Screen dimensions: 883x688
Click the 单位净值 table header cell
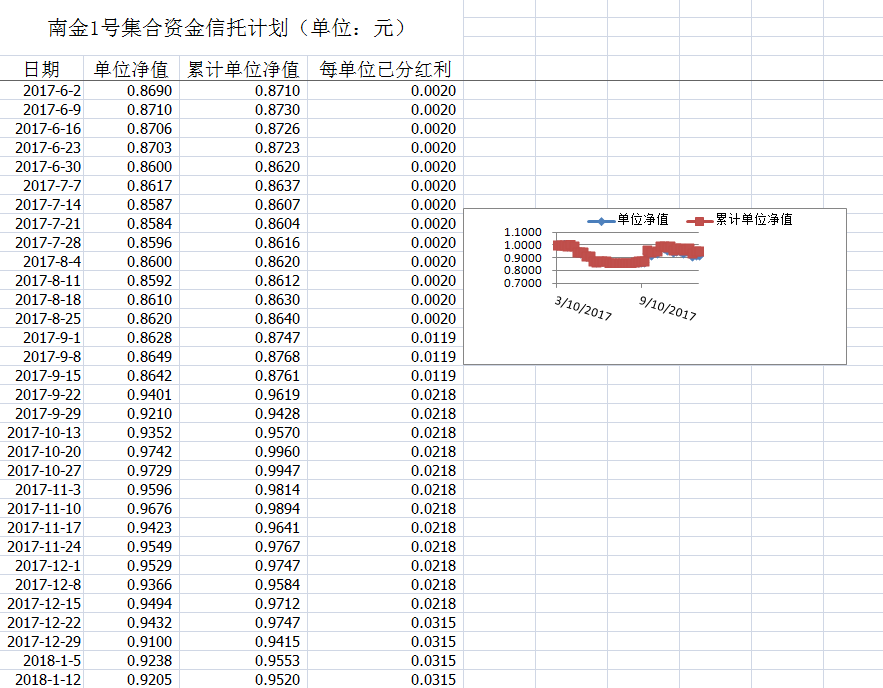click(x=131, y=69)
